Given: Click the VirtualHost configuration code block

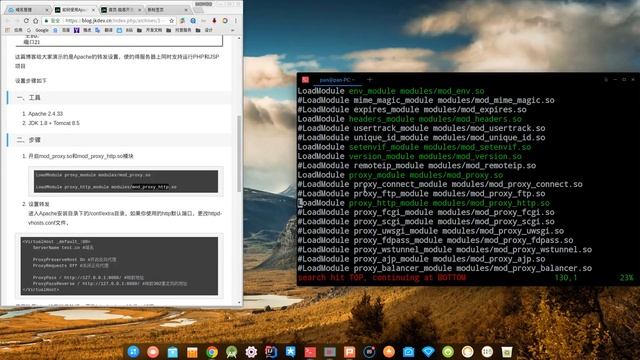Looking at the screenshot, I should point(120,265).
